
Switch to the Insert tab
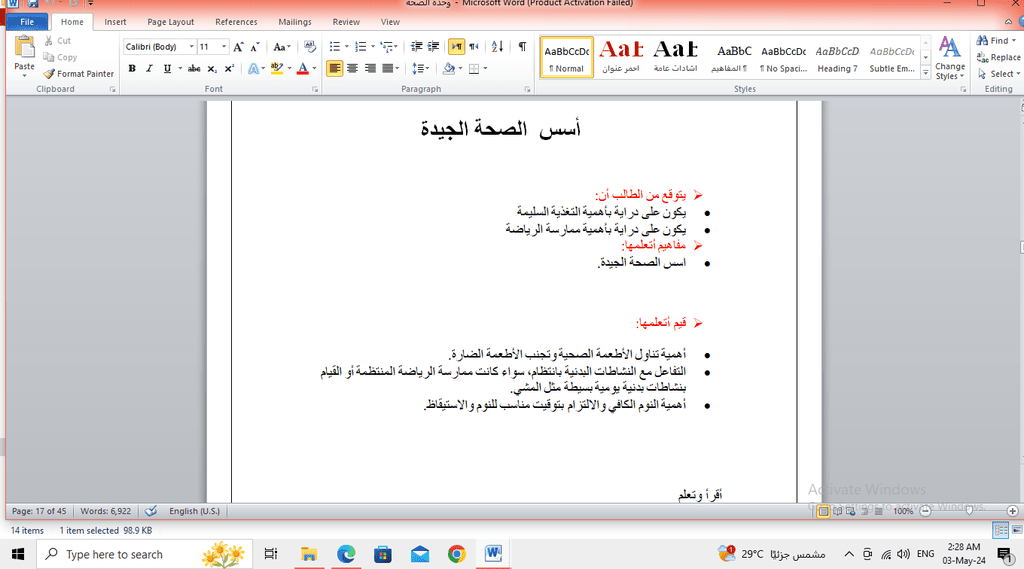point(116,22)
